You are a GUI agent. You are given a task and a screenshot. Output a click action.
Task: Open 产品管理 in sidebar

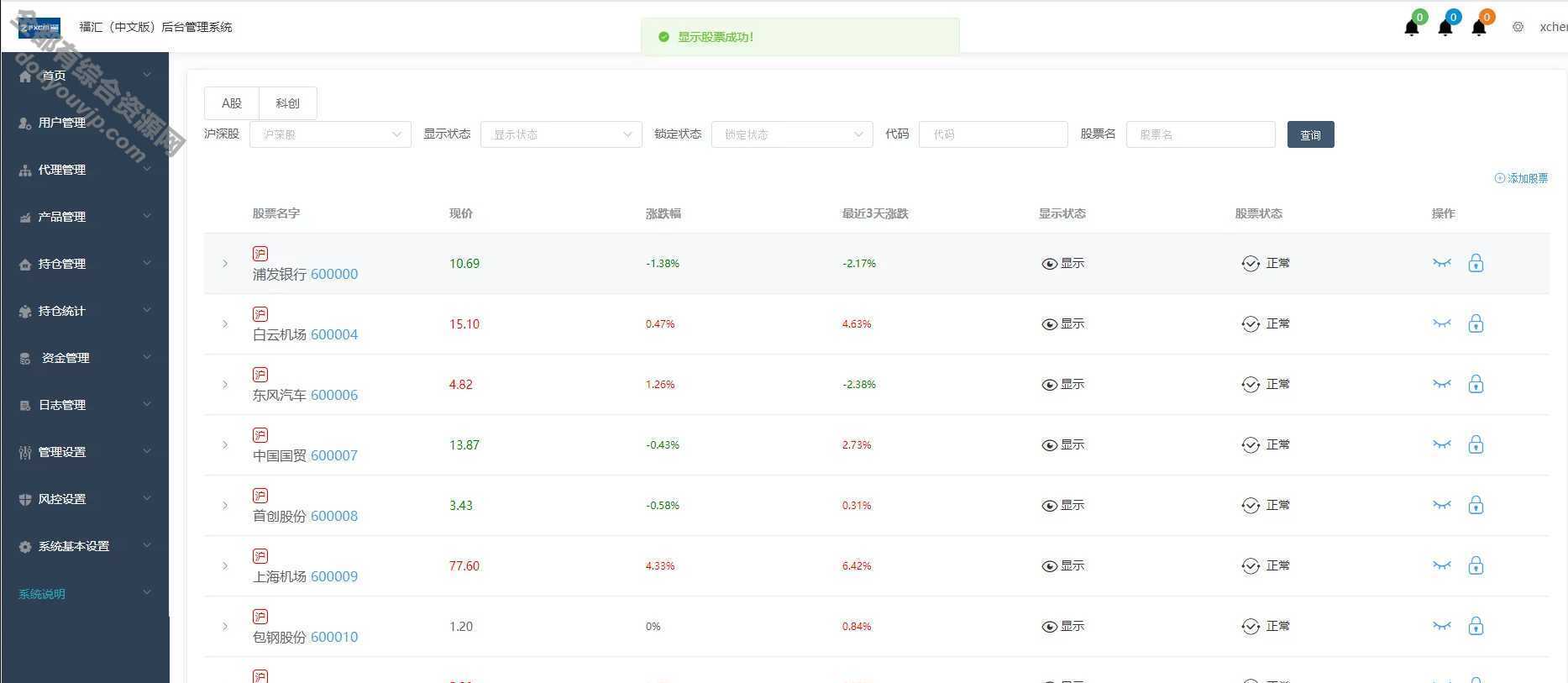pos(84,217)
